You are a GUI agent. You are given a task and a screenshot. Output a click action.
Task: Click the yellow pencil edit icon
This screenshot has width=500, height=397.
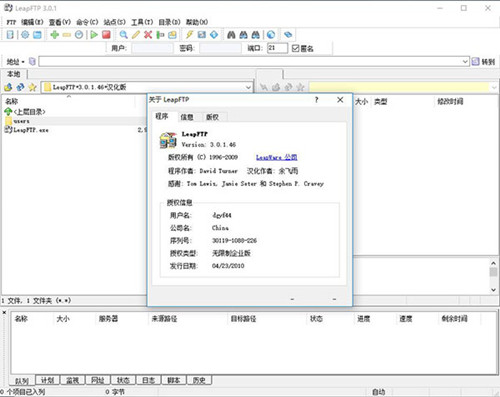pyautogui.click(x=136, y=35)
